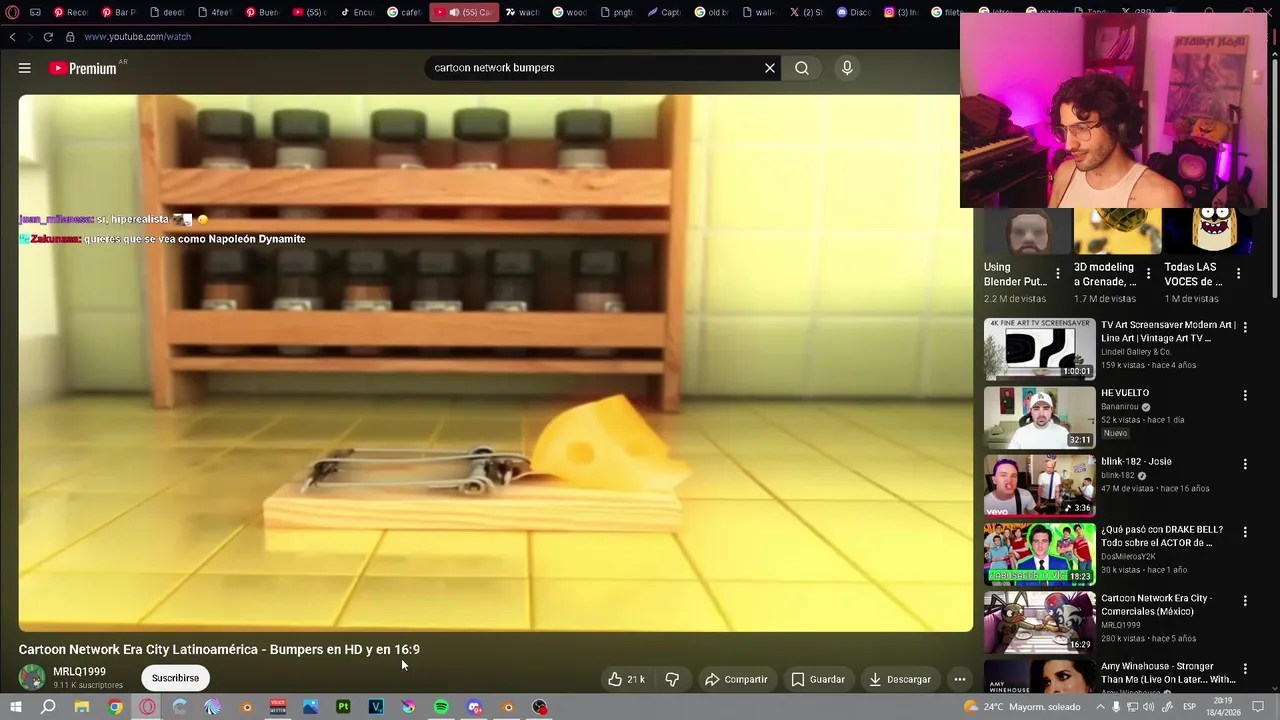Open options for TV Art Screensaver video

pyautogui.click(x=1245, y=327)
